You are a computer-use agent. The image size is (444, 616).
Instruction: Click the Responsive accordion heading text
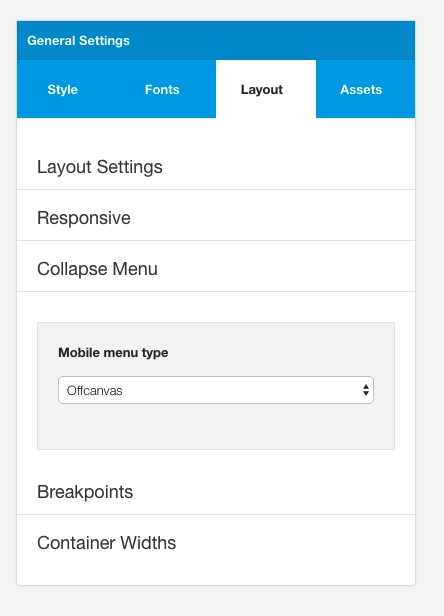coord(84,218)
